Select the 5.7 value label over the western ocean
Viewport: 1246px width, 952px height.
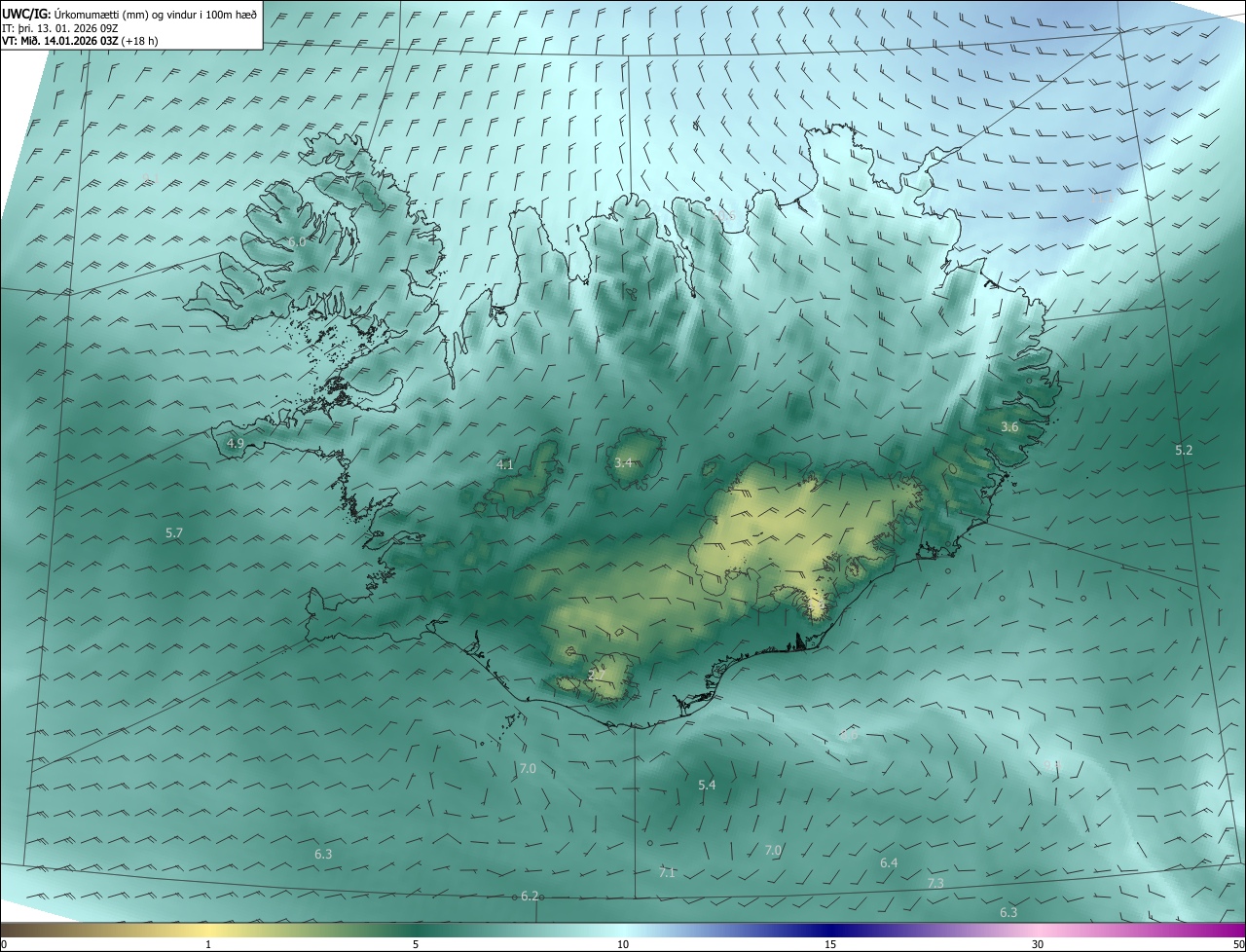(x=174, y=532)
